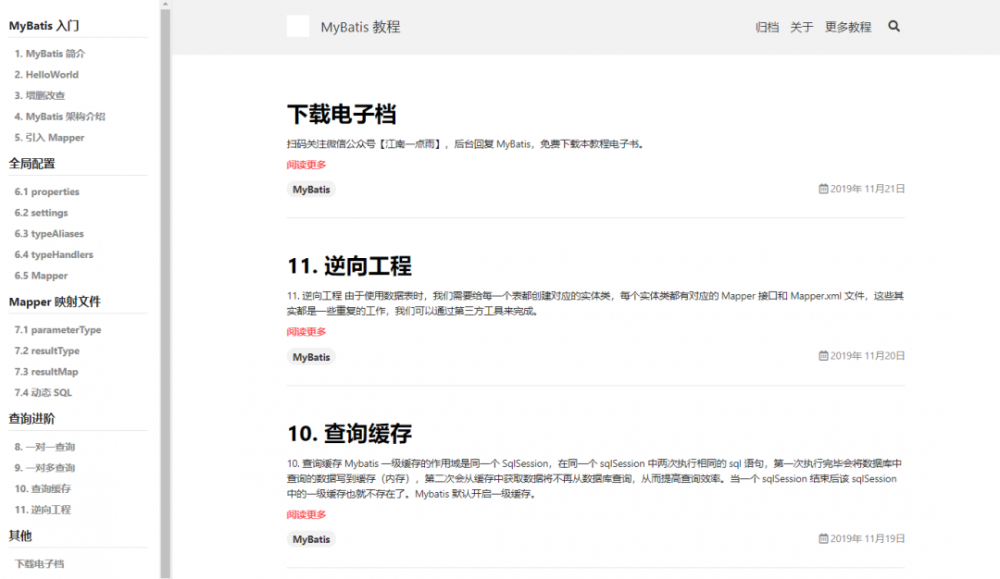The height and width of the screenshot is (579, 1000).
Task: Open sidebar section 6.5 Mapper
Action: pyautogui.click(x=41, y=276)
